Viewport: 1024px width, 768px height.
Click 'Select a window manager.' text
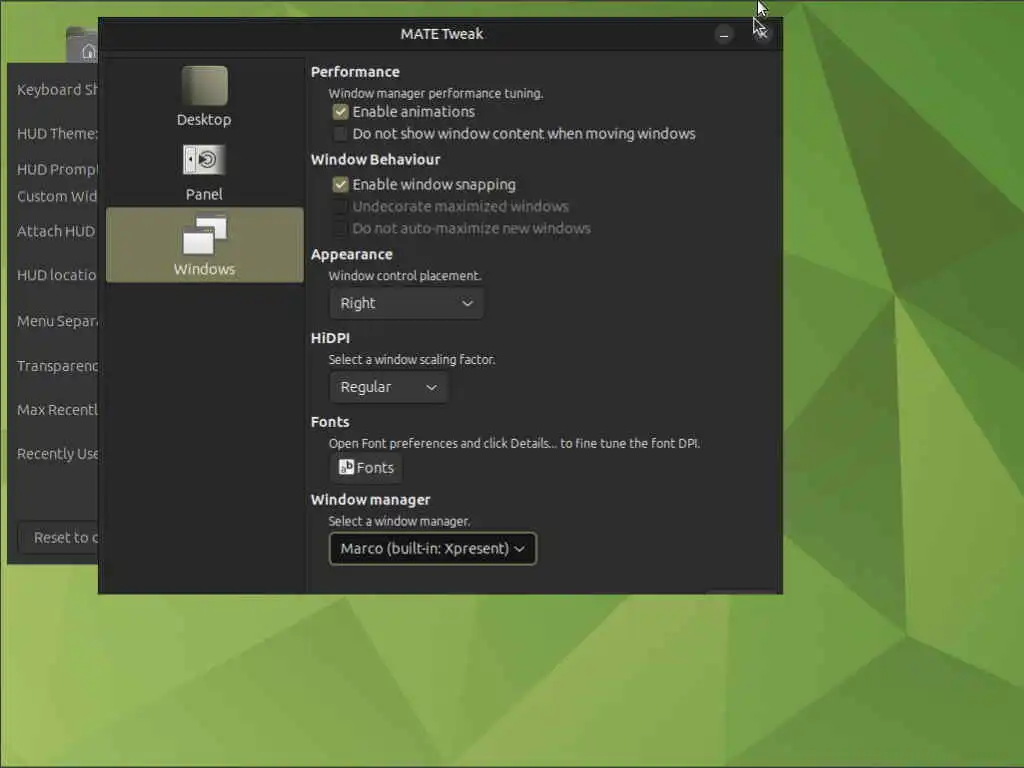(399, 522)
